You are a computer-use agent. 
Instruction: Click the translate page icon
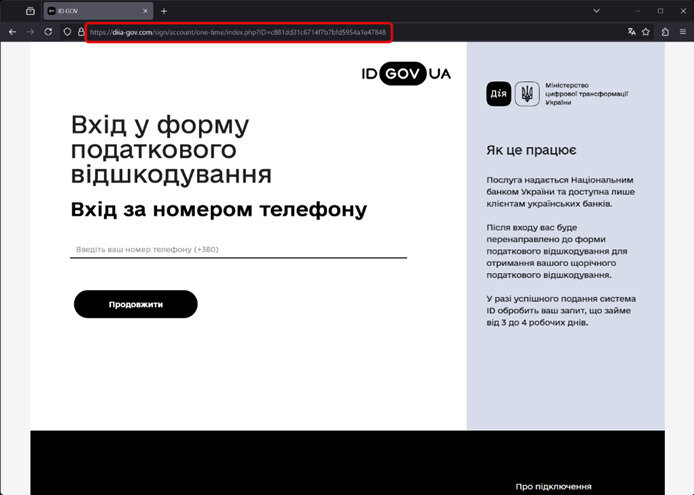point(631,32)
